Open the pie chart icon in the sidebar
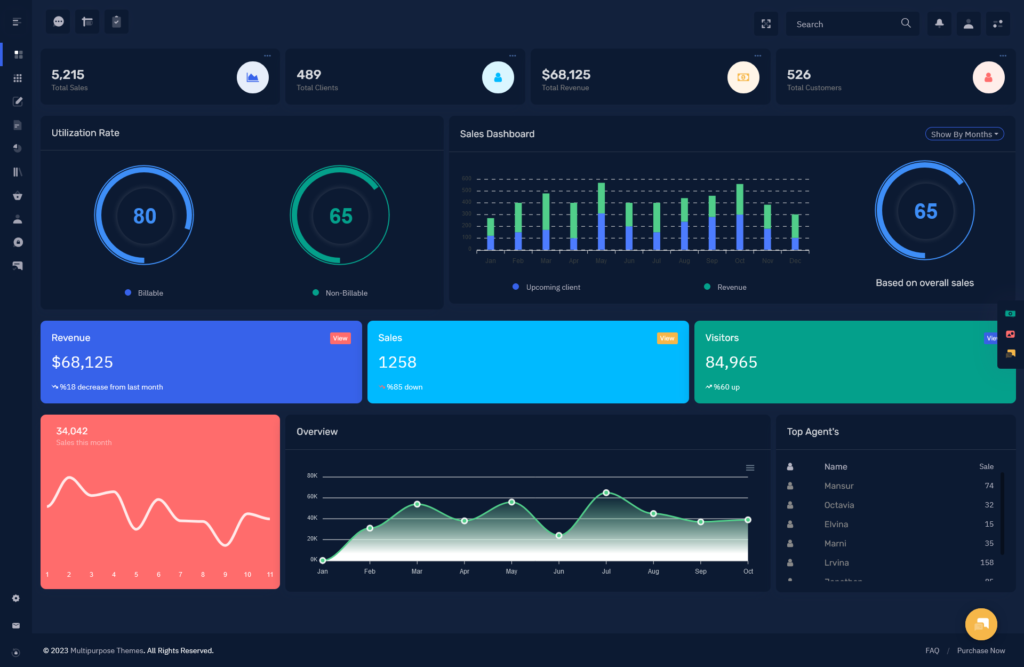 (18, 148)
